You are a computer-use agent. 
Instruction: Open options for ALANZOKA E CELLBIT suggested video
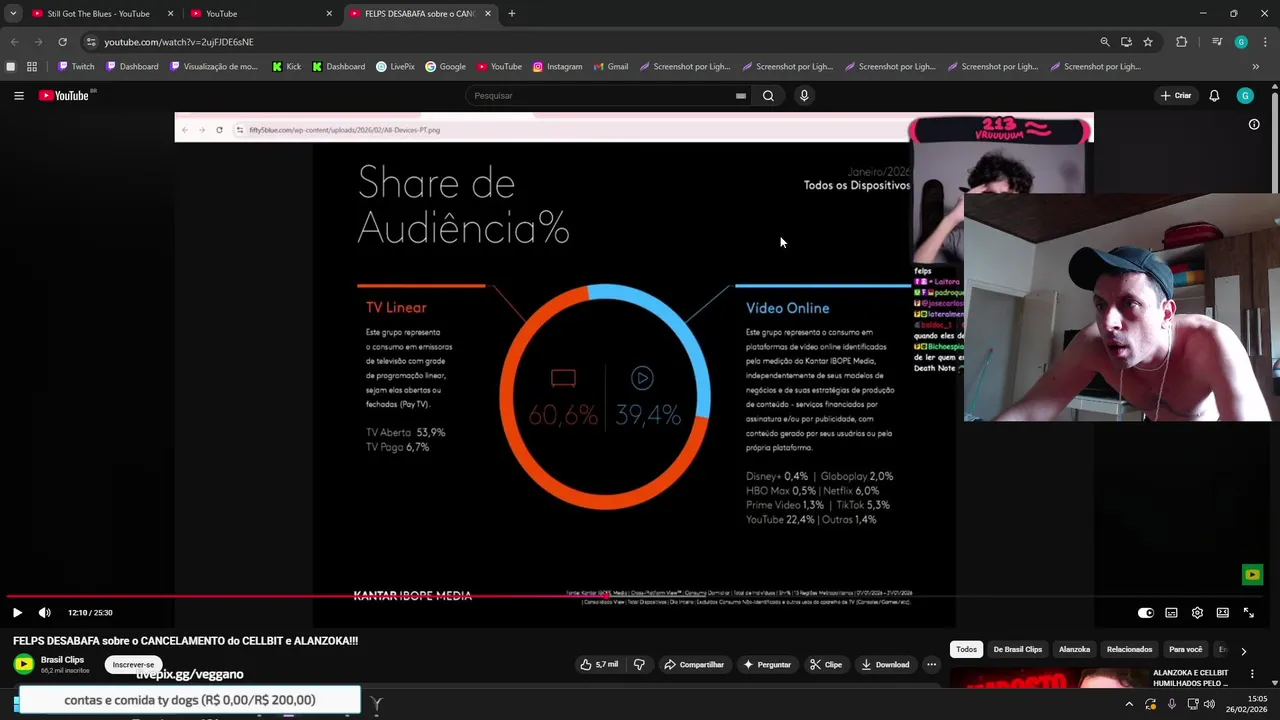1252,674
